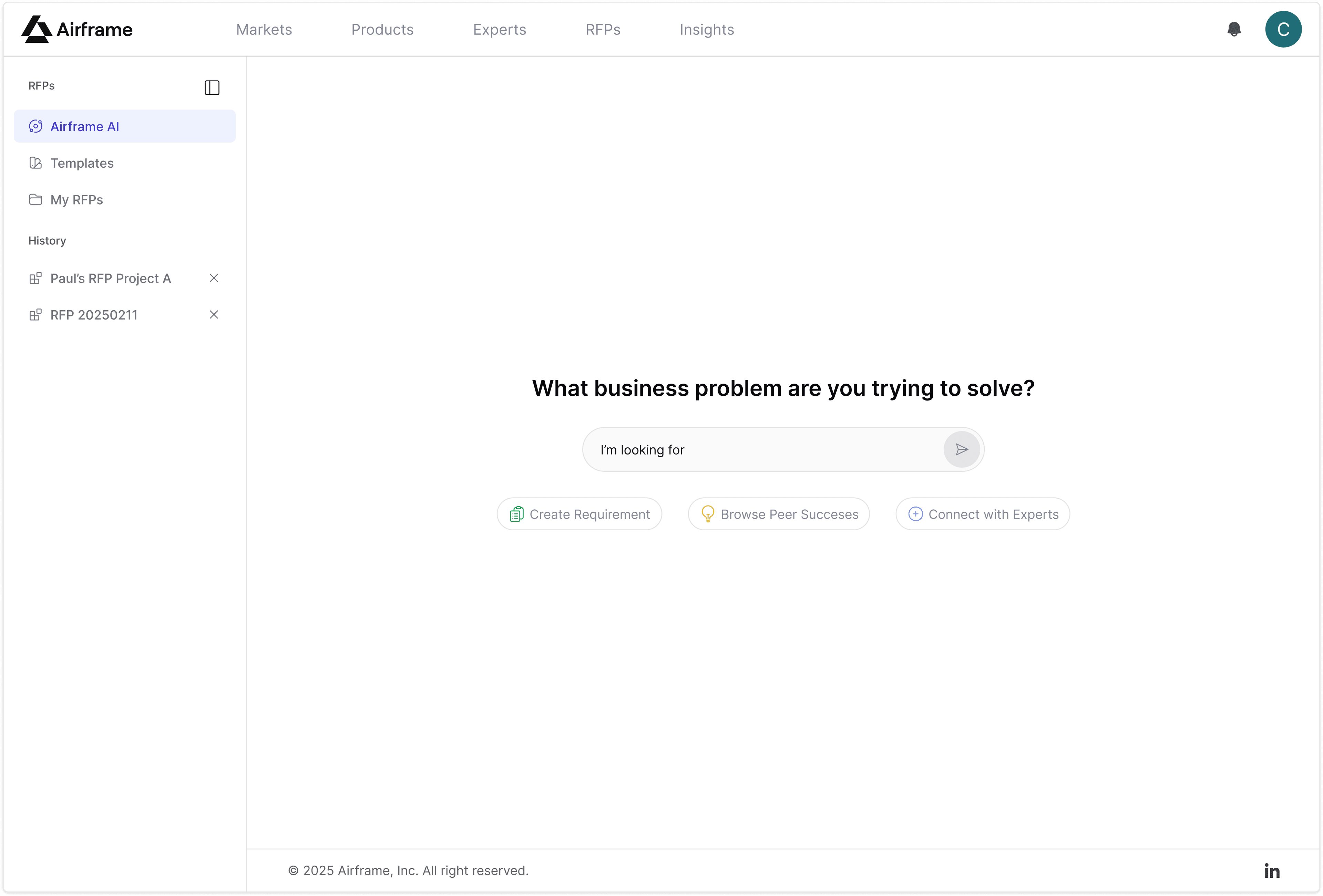The image size is (1323, 896).
Task: Go to the Products tab
Action: (x=382, y=30)
